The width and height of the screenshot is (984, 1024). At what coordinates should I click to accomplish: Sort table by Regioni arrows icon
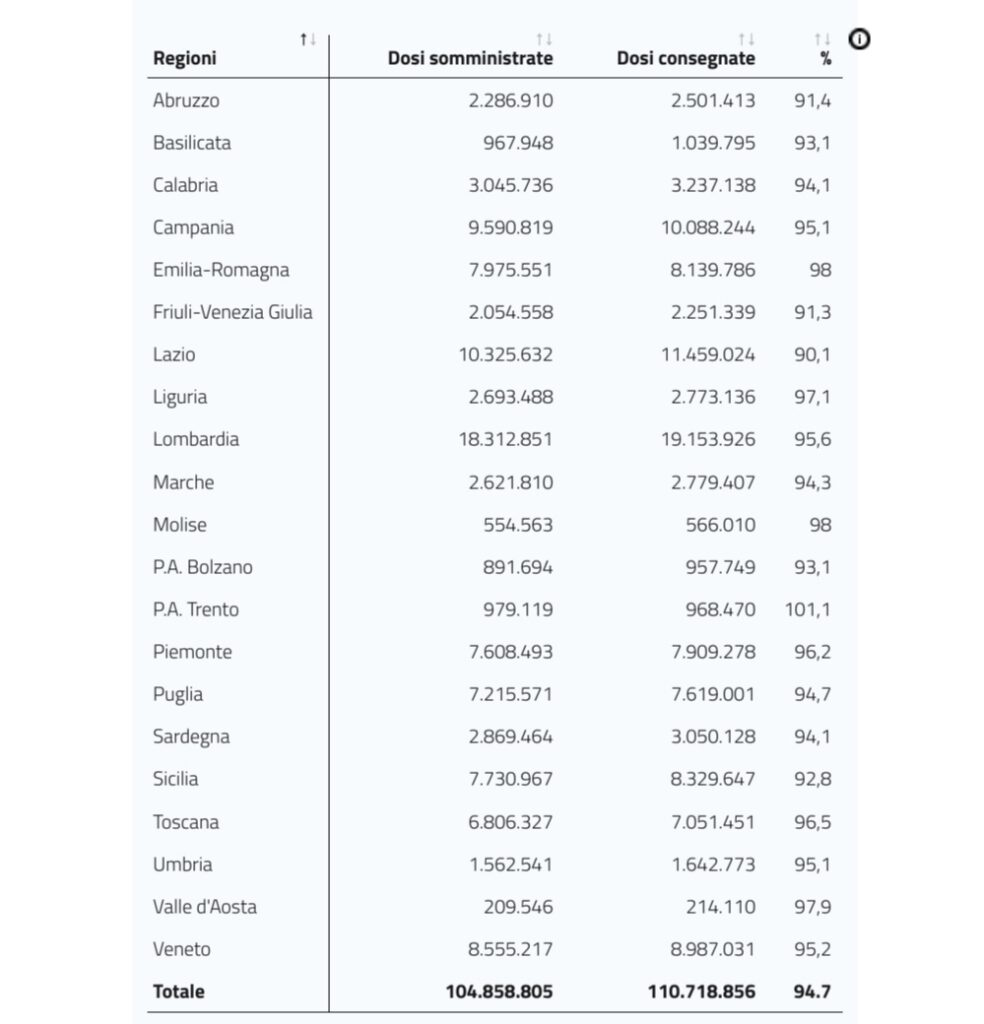308,40
